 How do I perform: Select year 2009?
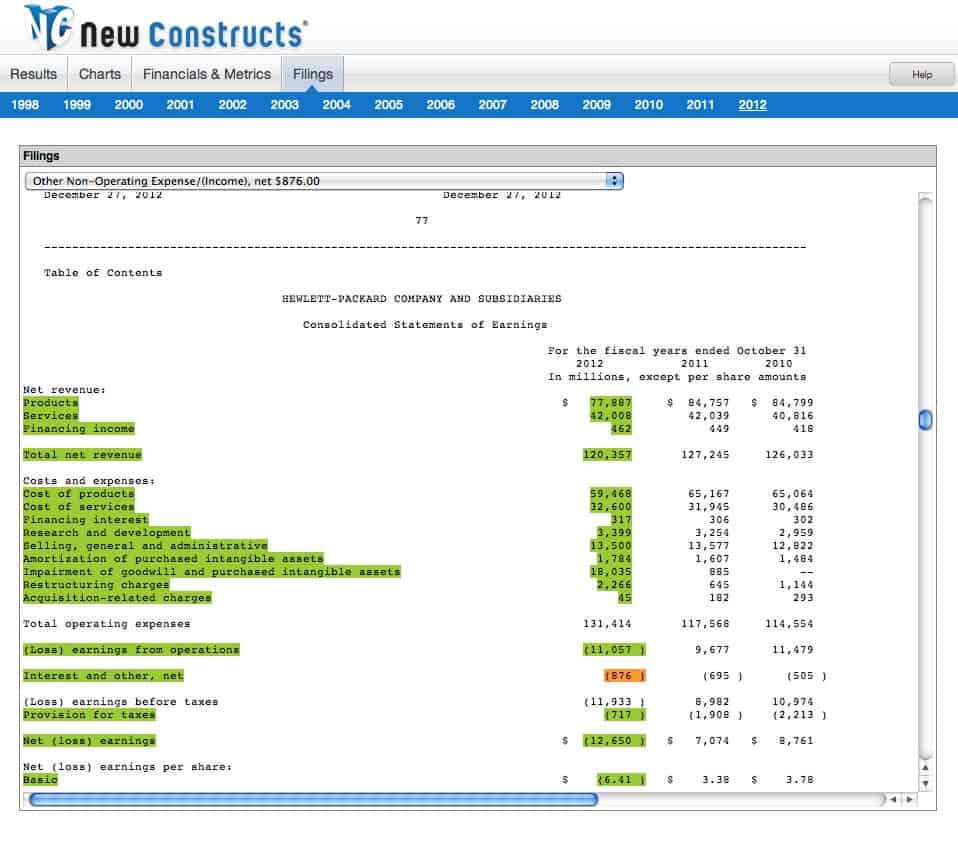(596, 104)
